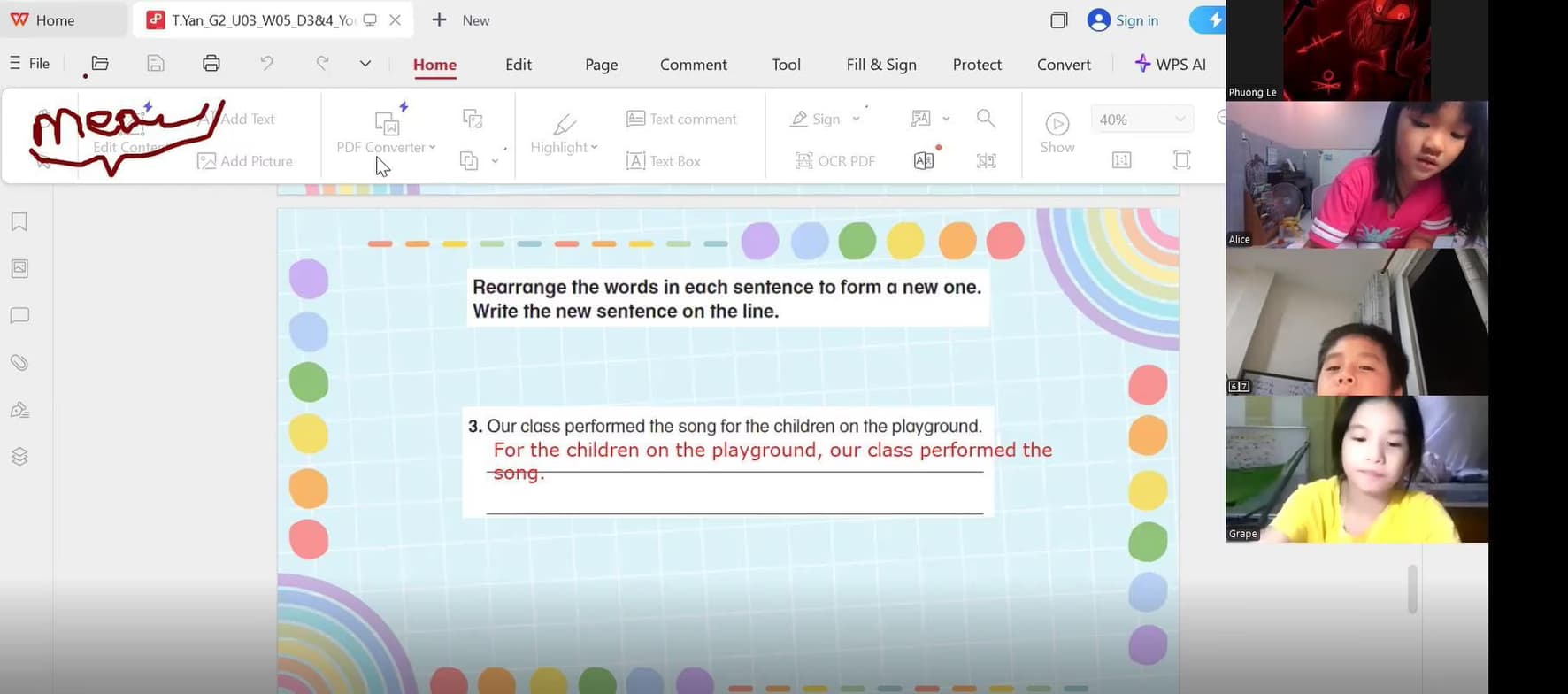The image size is (1568, 694).
Task: Click Alice's video thumbnail
Action: tap(1357, 174)
